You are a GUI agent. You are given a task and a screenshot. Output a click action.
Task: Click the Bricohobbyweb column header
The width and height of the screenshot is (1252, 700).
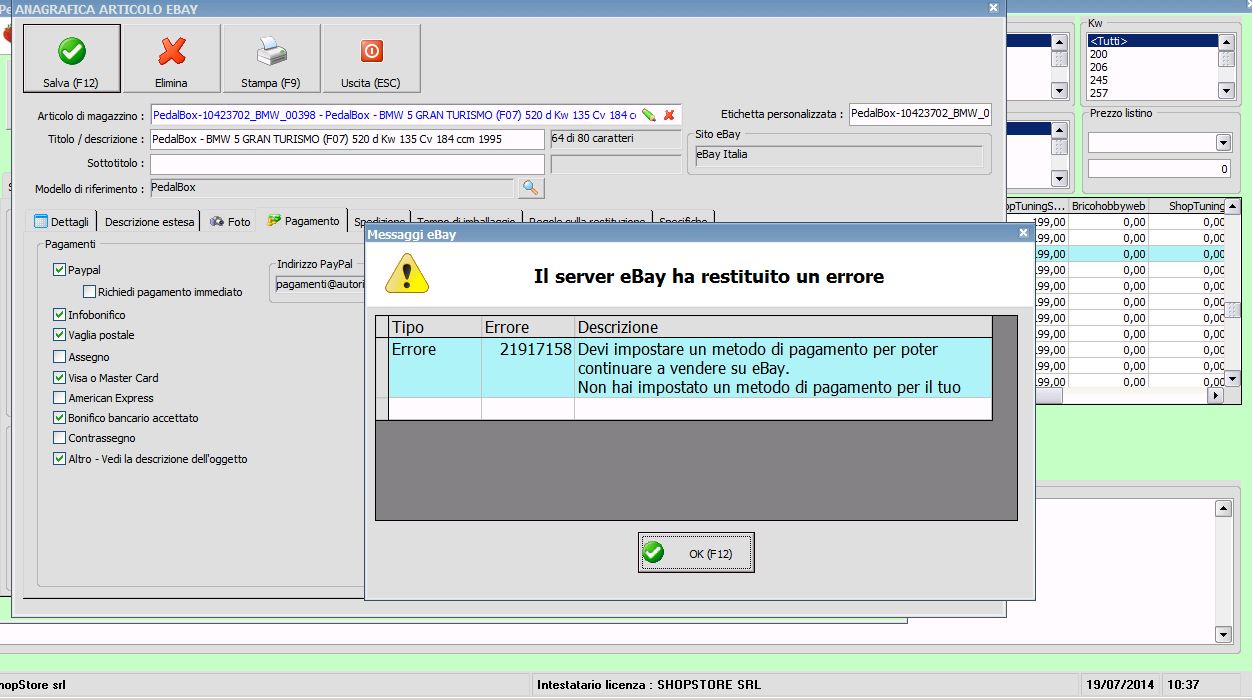(1108, 205)
